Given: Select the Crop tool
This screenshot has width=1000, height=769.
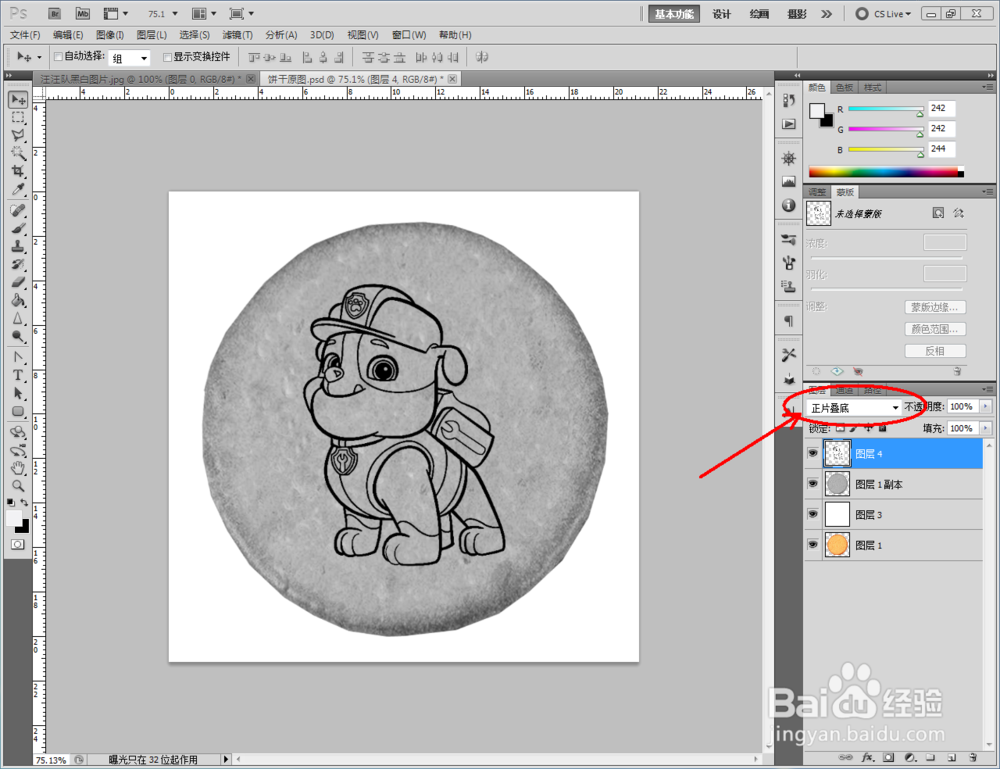Looking at the screenshot, I should [x=18, y=171].
